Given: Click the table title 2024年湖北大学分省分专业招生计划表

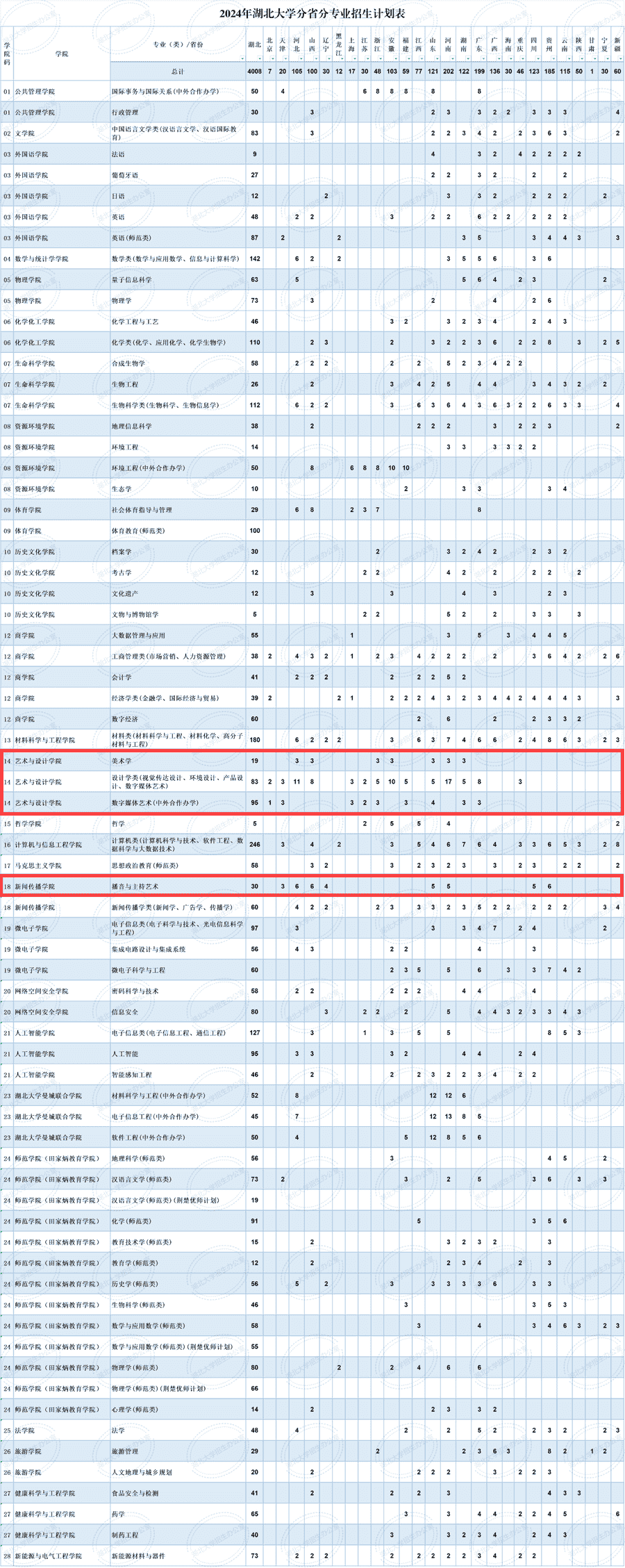Looking at the screenshot, I should (312, 13).
